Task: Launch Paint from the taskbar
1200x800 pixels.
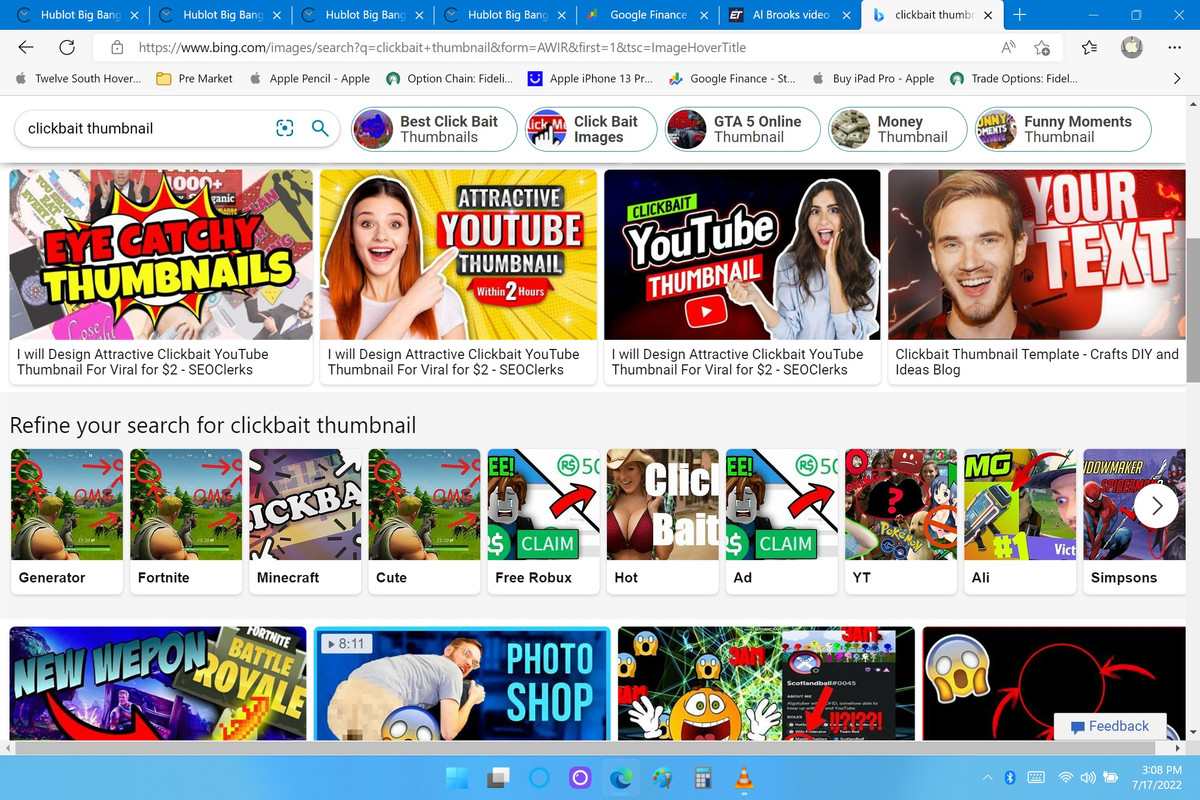Action: tap(661, 778)
